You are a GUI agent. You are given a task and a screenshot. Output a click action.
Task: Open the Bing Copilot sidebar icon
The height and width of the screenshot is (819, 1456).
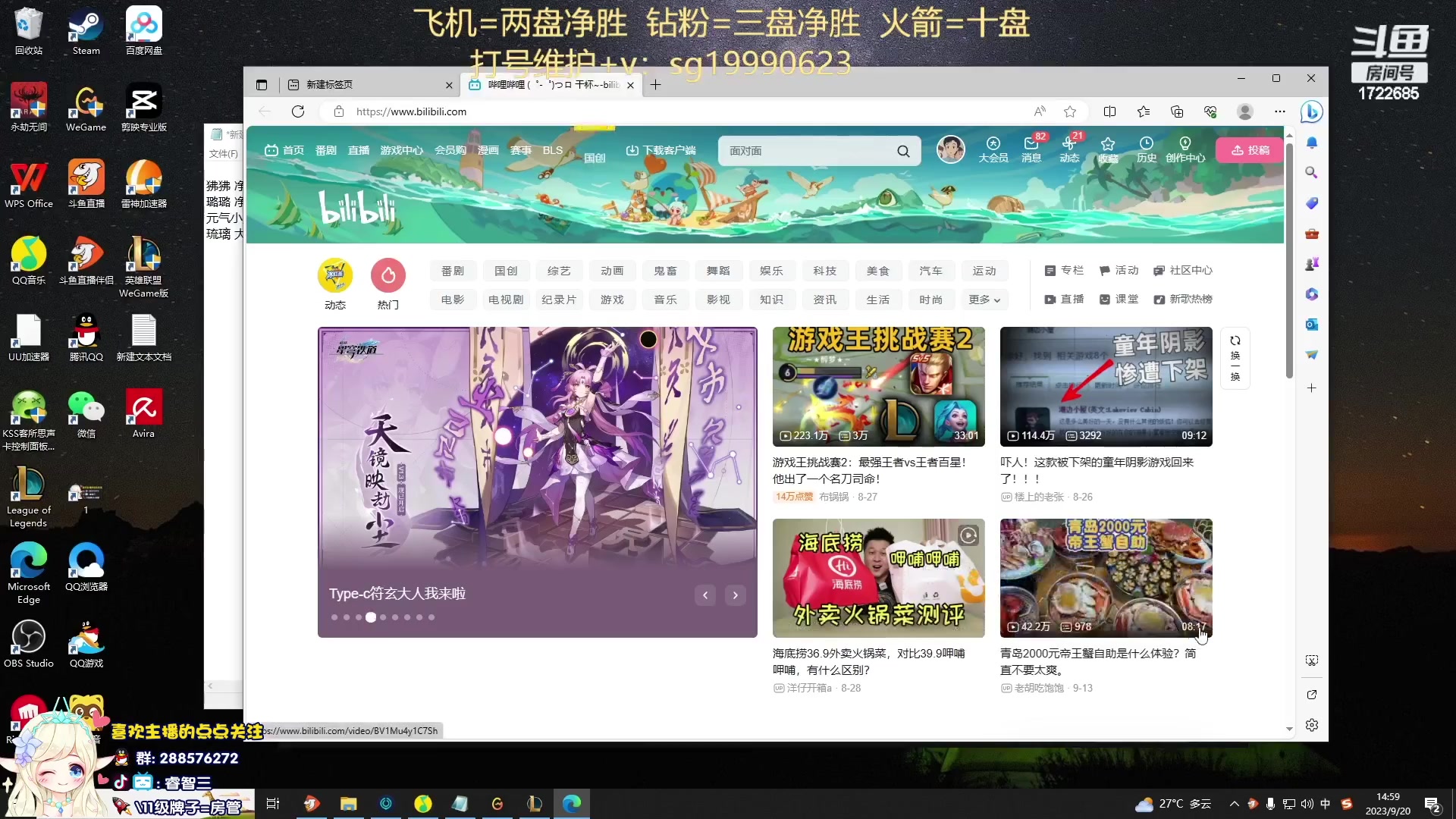(x=1311, y=111)
